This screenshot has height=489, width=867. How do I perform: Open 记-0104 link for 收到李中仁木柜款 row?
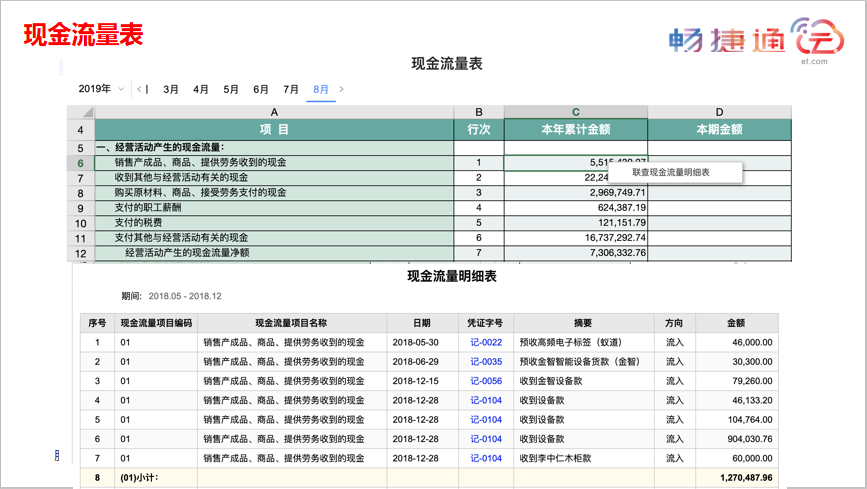(486, 459)
